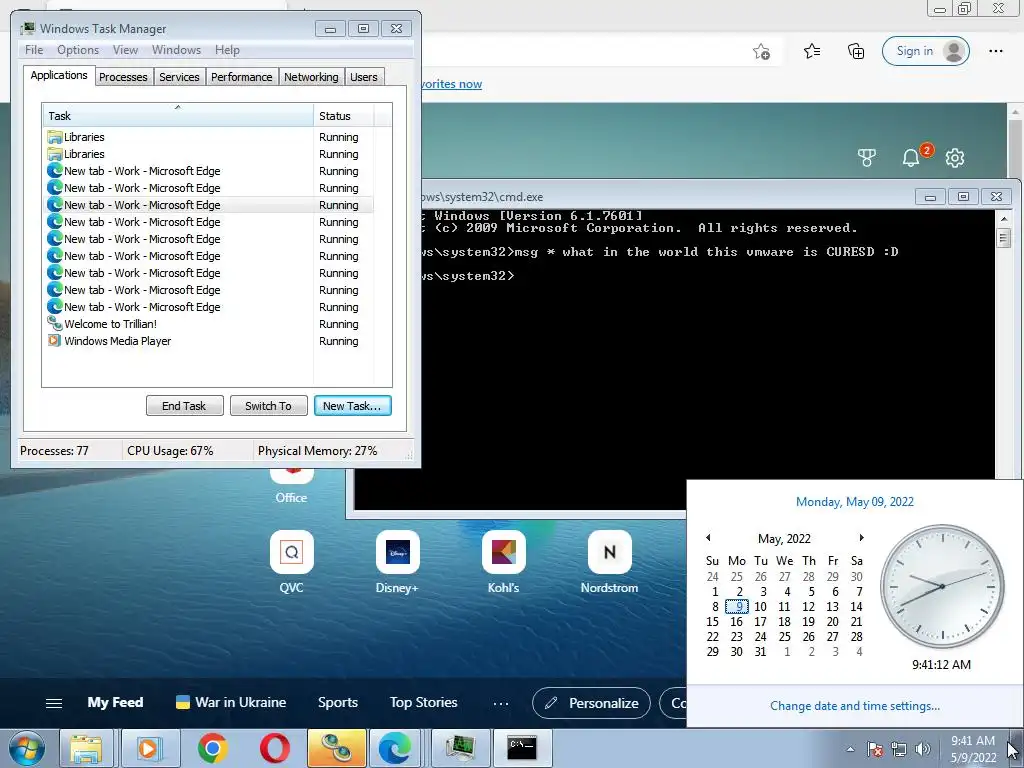
Task: Switch to cmd.exe taskbar icon
Action: pos(522,748)
